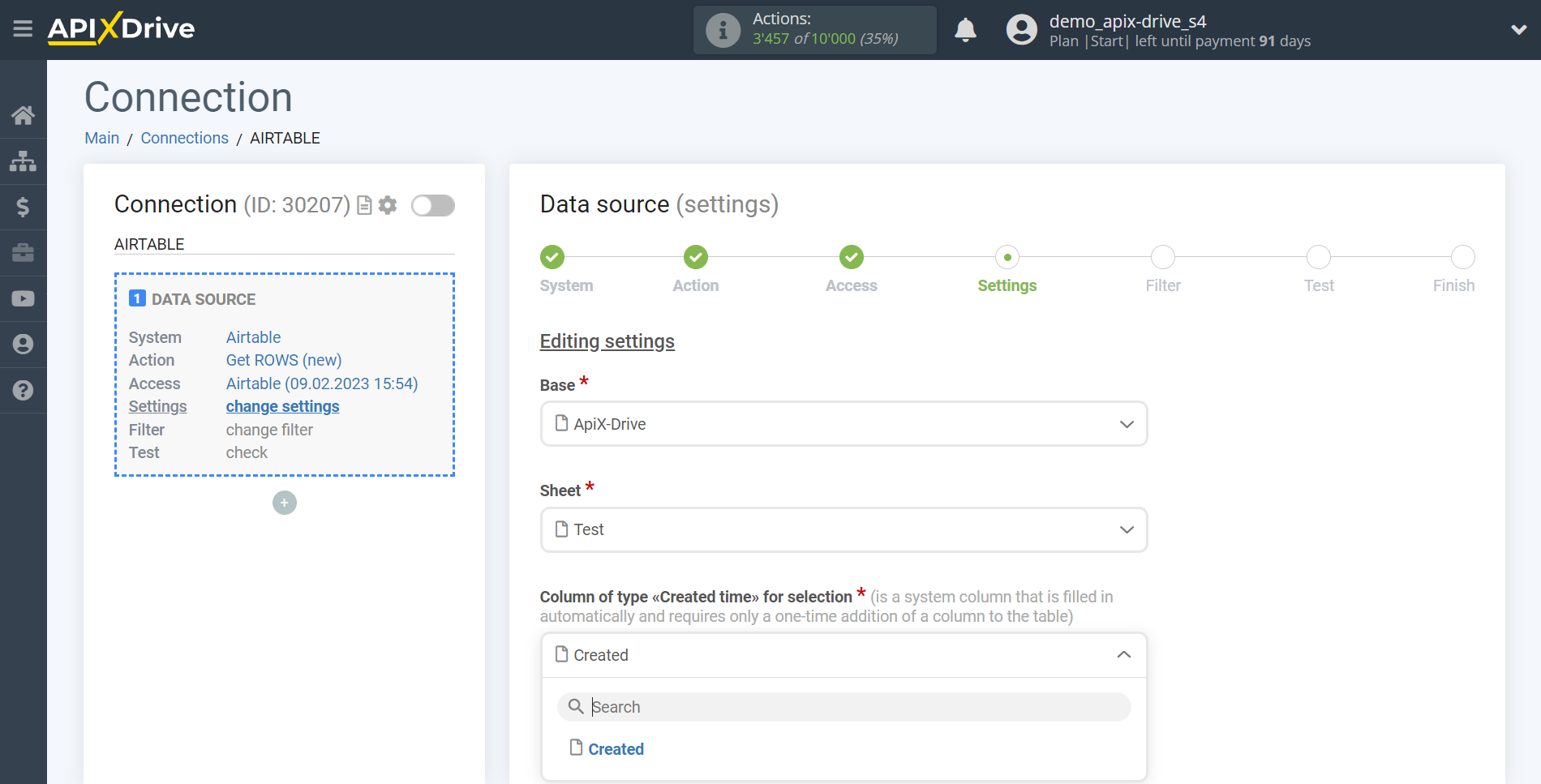The width and height of the screenshot is (1541, 784).
Task: Open the billing dollar icon in sidebar
Action: coord(23,207)
